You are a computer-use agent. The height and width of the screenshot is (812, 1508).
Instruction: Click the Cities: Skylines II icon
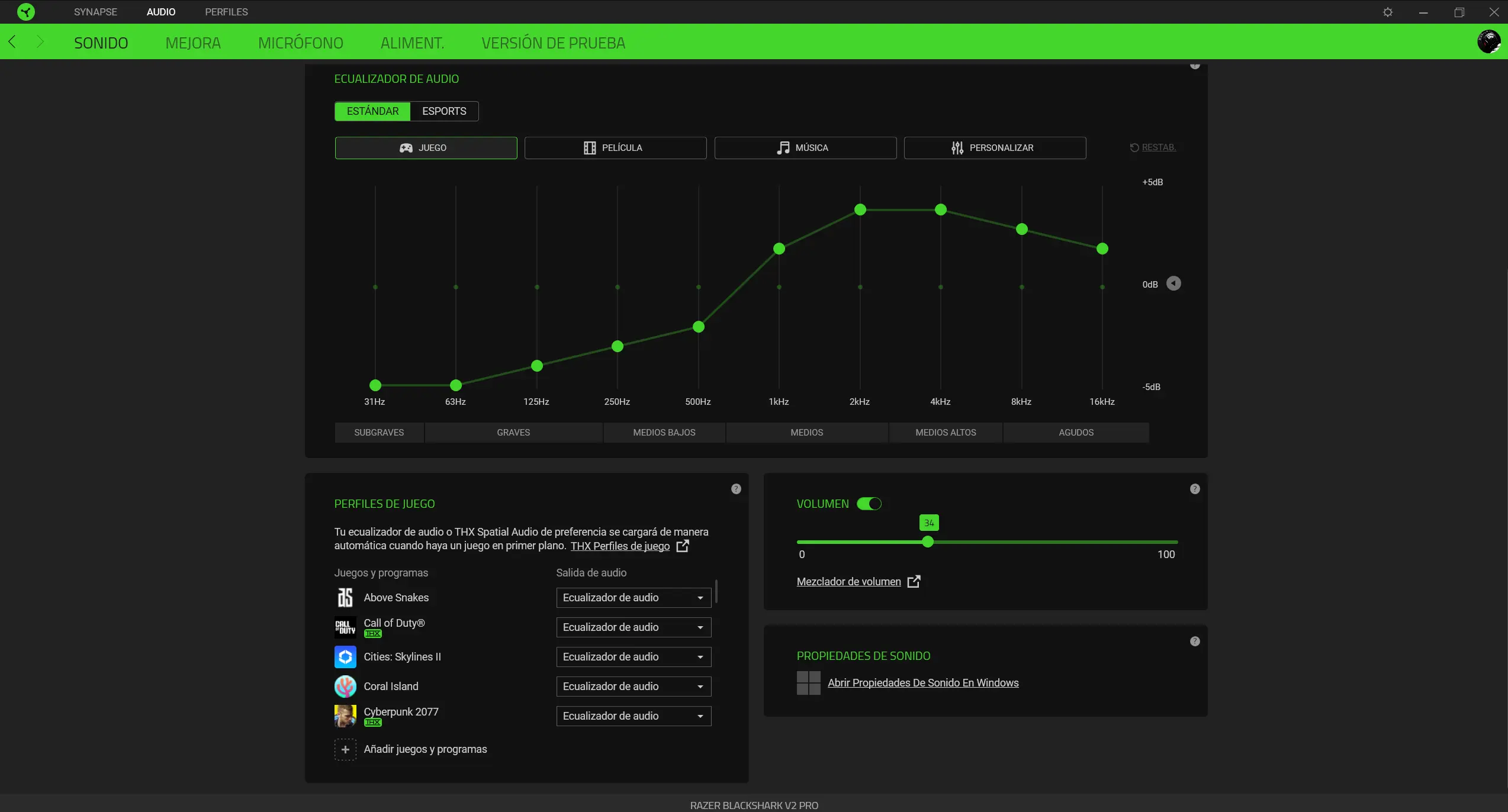click(345, 657)
